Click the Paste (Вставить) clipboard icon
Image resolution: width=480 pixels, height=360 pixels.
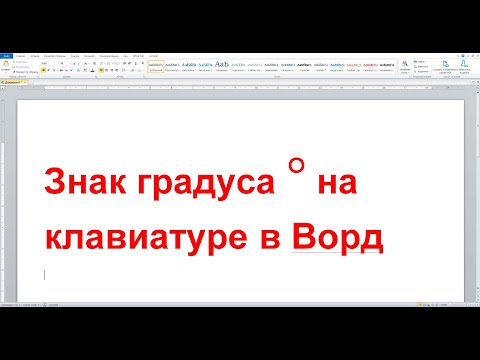tap(6, 63)
